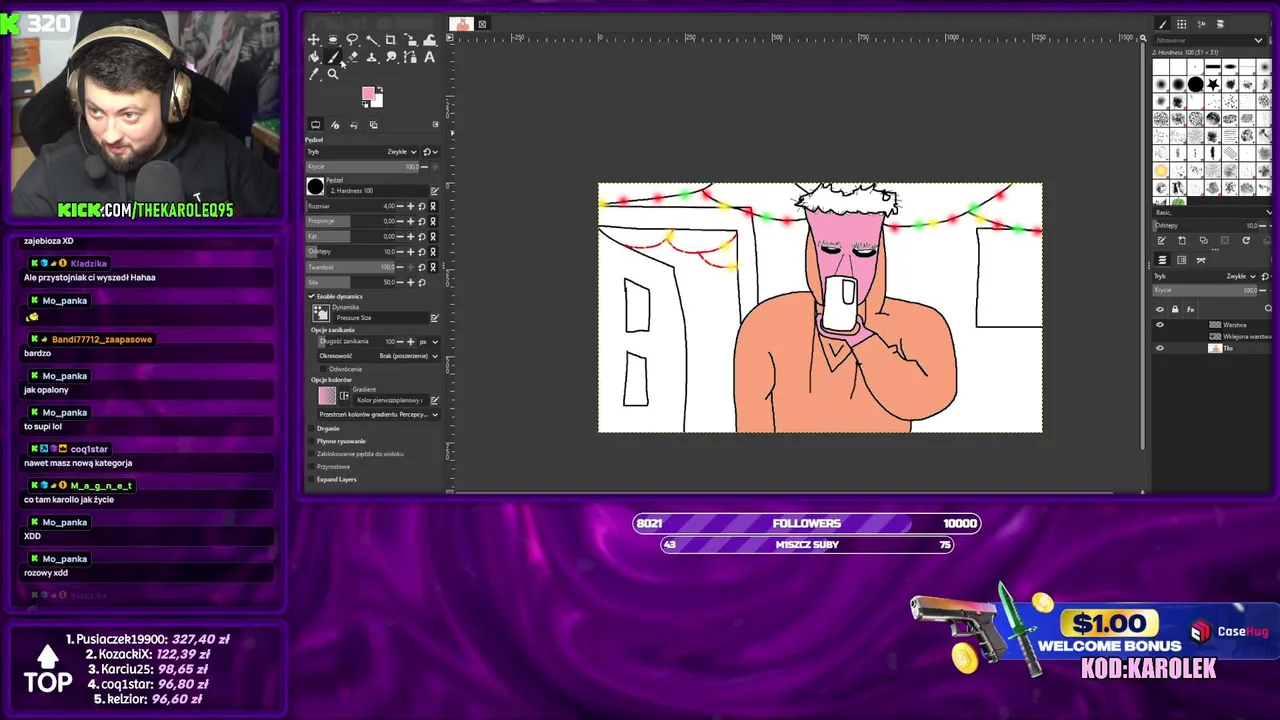1280x720 pixels.
Task: Select the Zoom magnifier tool
Action: click(333, 74)
